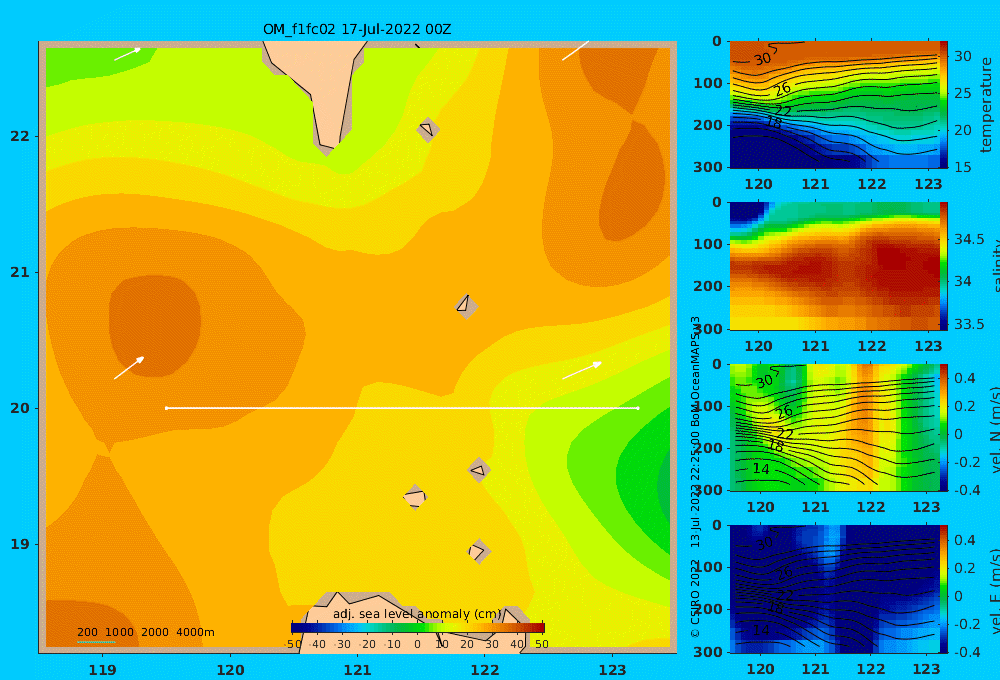Click latitude tick 21 on the main map
This screenshot has width=1000, height=680.
[x=20, y=272]
